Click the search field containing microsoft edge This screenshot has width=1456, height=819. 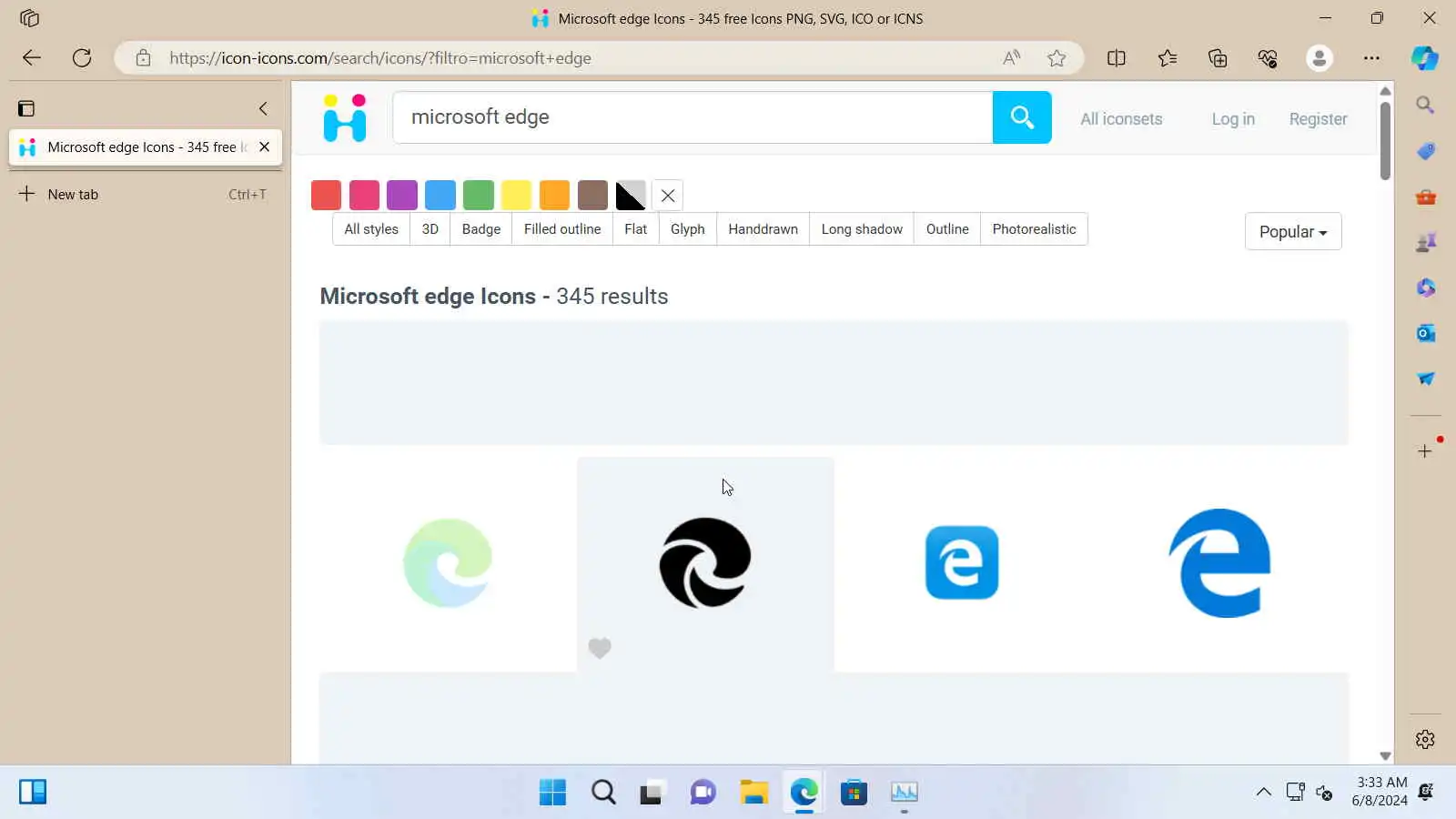(693, 117)
